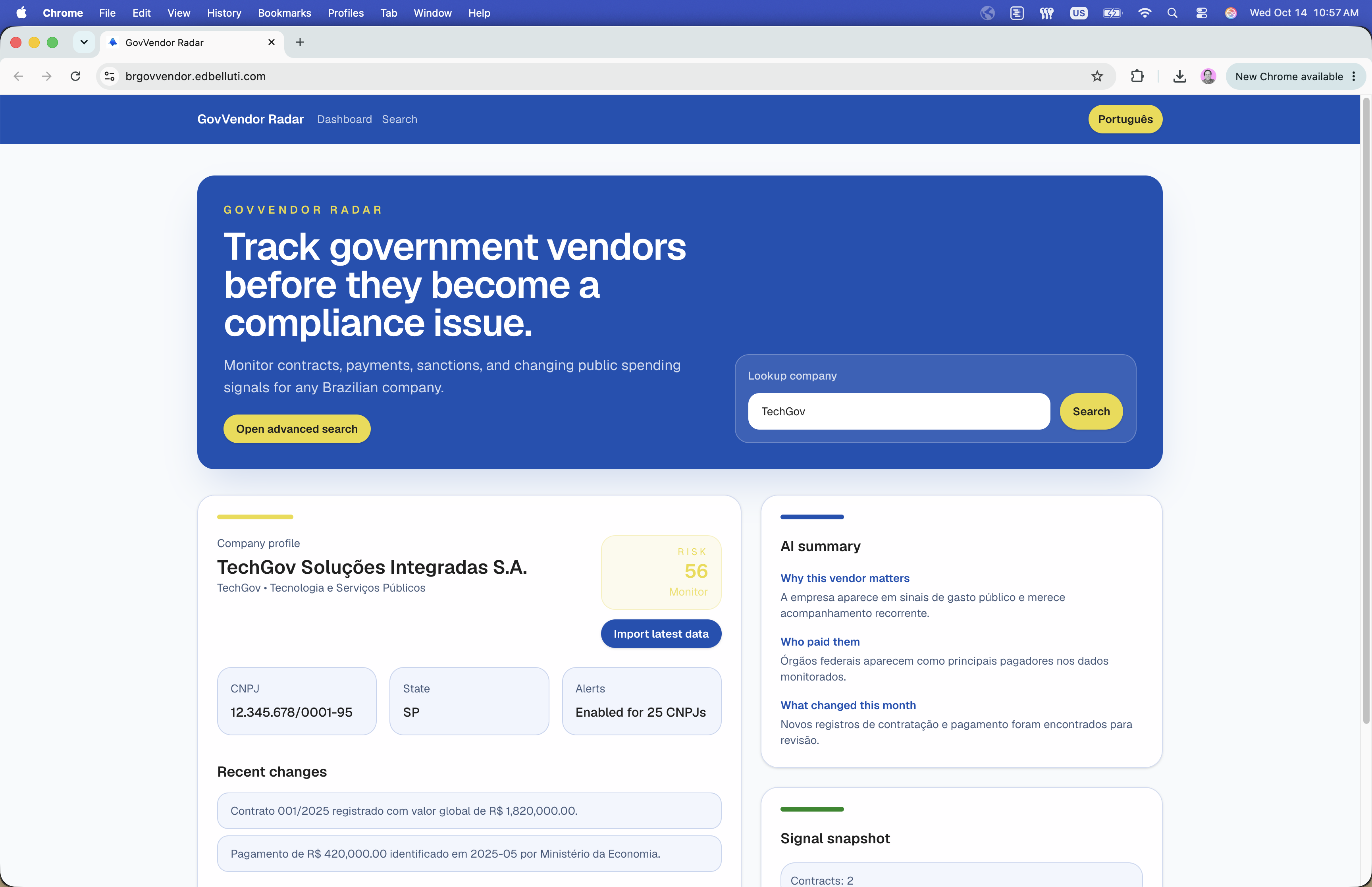
Task: Open the Chrome downloads icon
Action: click(1179, 76)
